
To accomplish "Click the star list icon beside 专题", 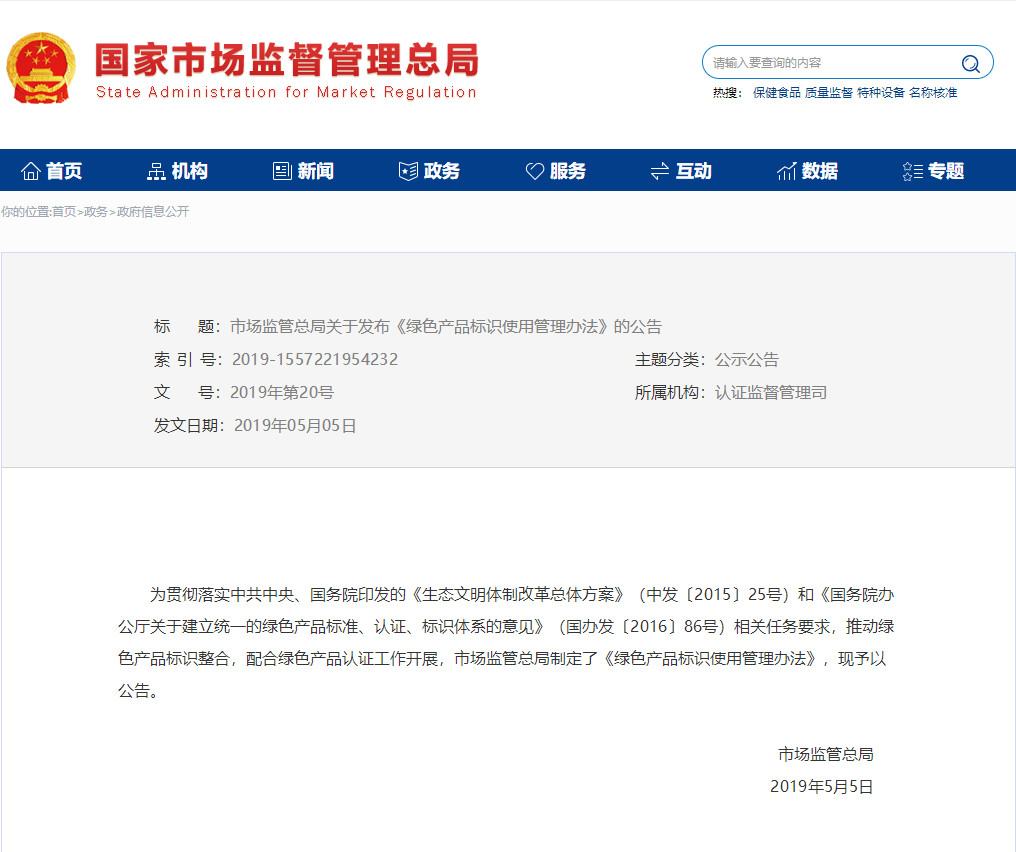I will (x=912, y=171).
